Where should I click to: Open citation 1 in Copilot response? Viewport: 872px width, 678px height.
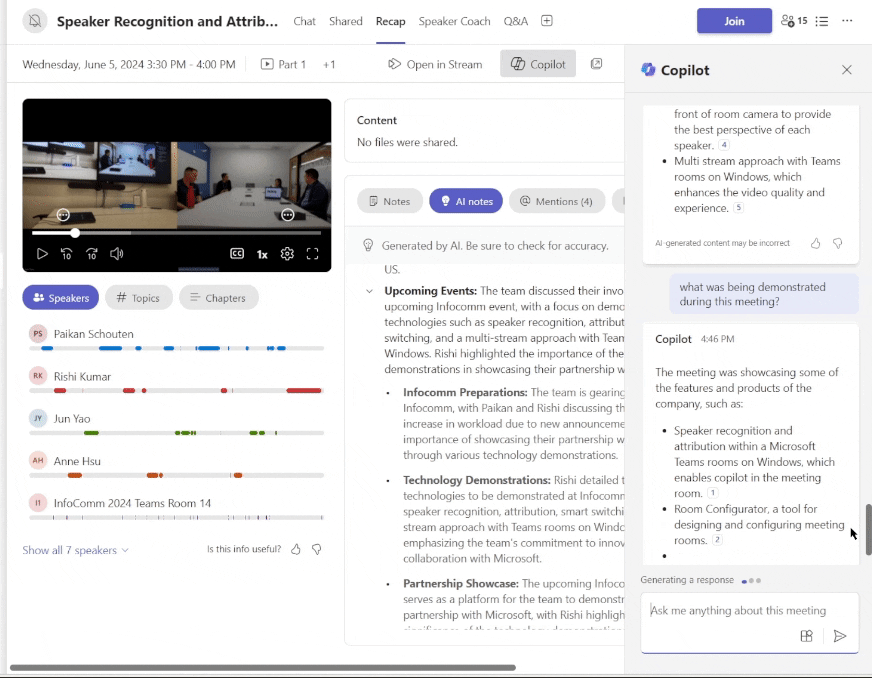(712, 493)
